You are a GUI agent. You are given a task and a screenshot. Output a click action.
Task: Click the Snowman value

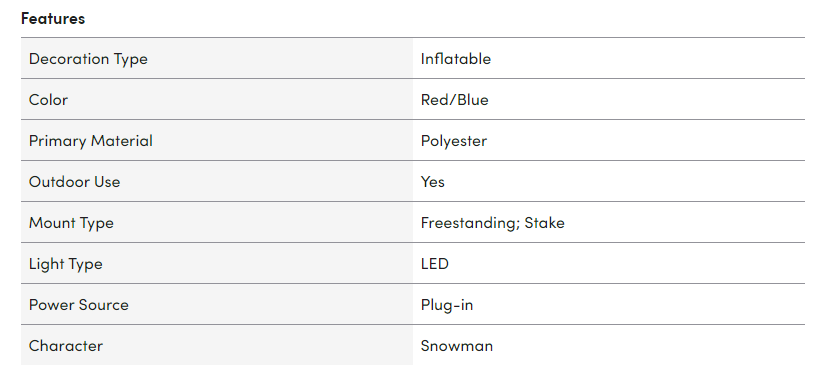tap(456, 346)
